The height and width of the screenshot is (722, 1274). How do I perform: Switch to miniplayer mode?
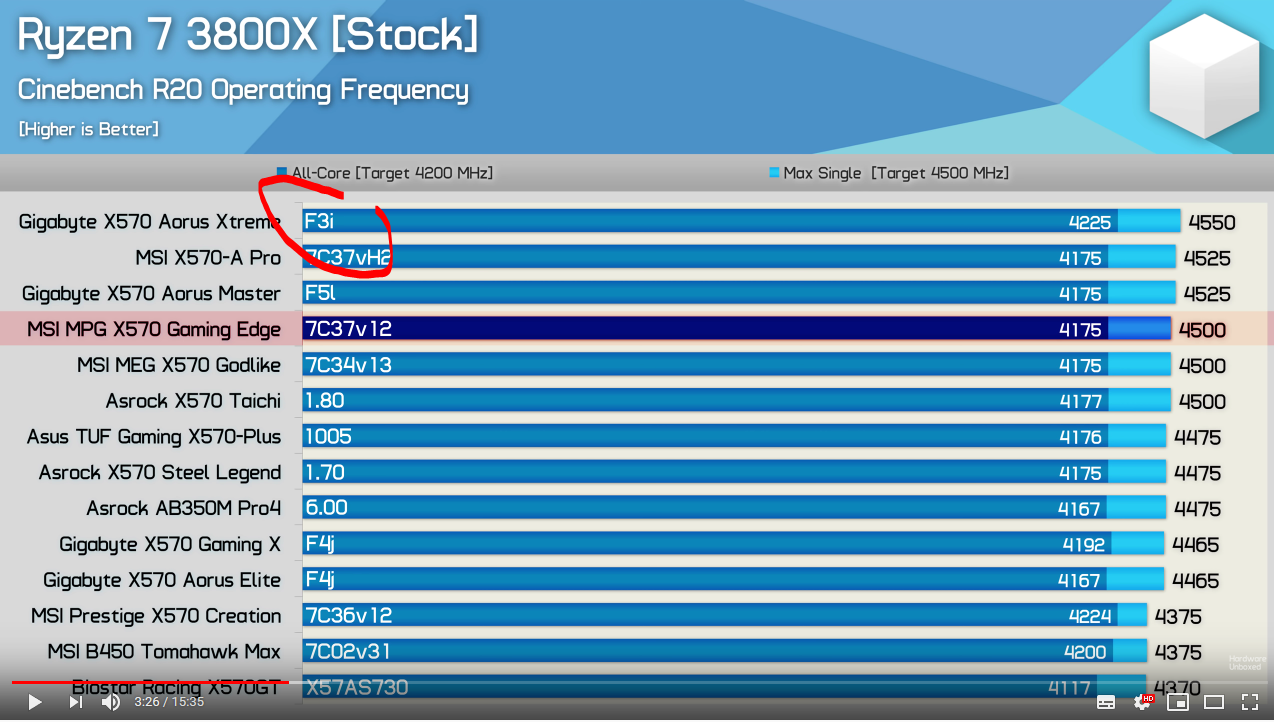coord(1178,702)
